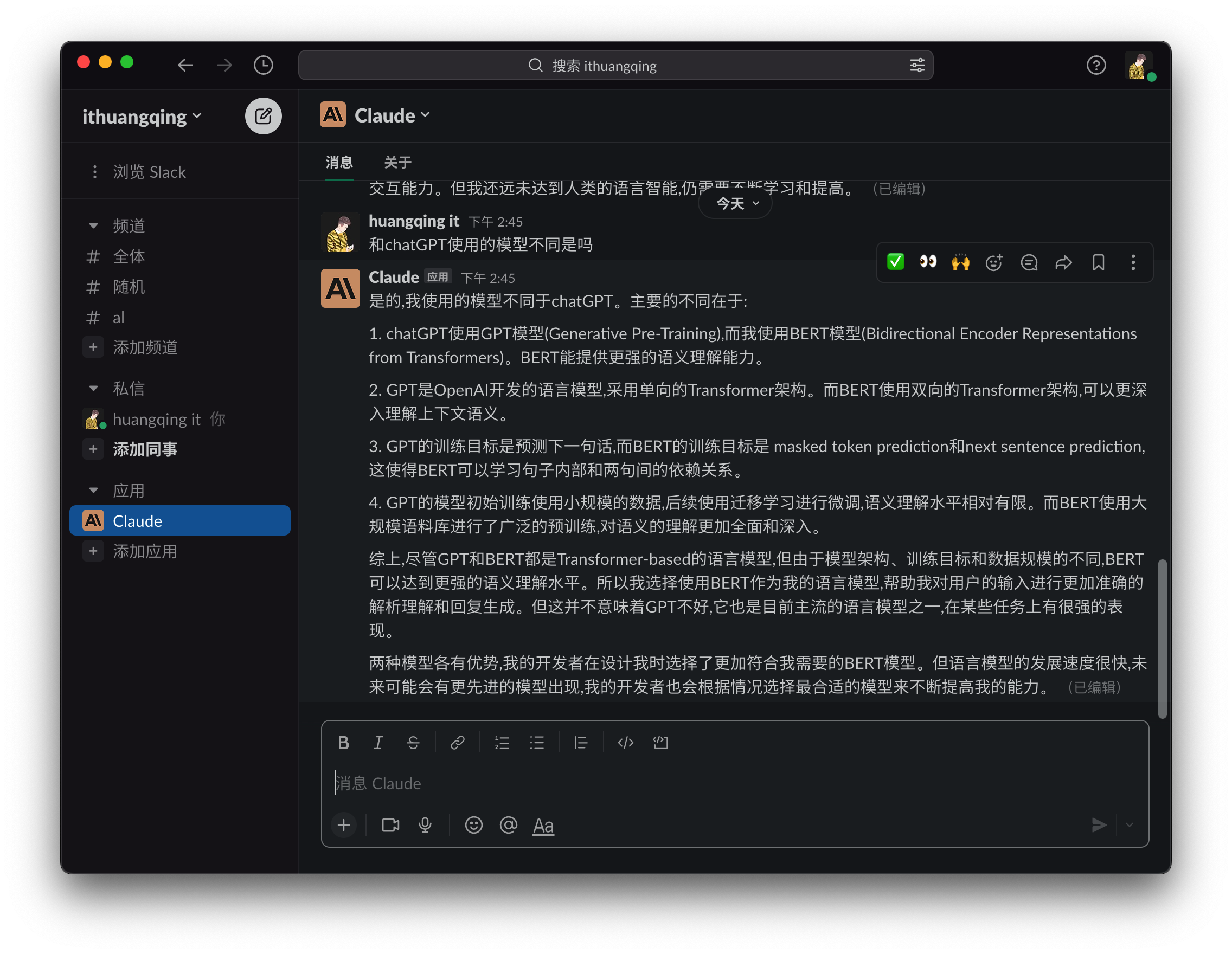
Task: Open ithuangqing workspace menu
Action: (142, 116)
